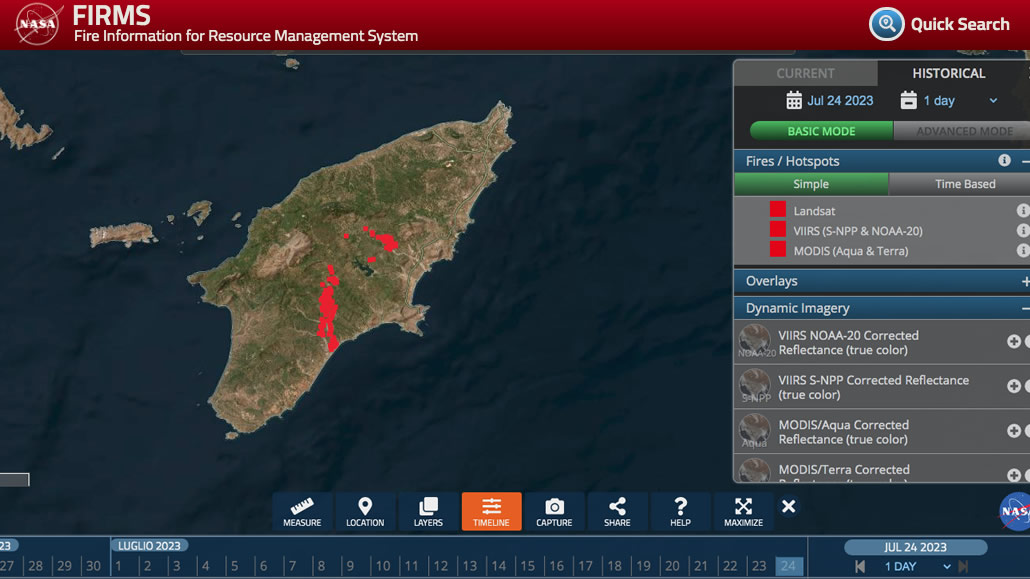Show info for Fires / Hotspots section
The height and width of the screenshot is (579, 1030).
pos(1004,160)
